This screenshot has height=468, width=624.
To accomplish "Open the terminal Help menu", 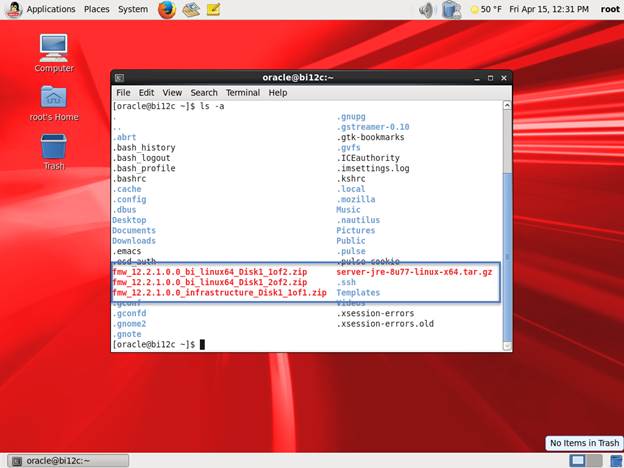I will 277,93.
